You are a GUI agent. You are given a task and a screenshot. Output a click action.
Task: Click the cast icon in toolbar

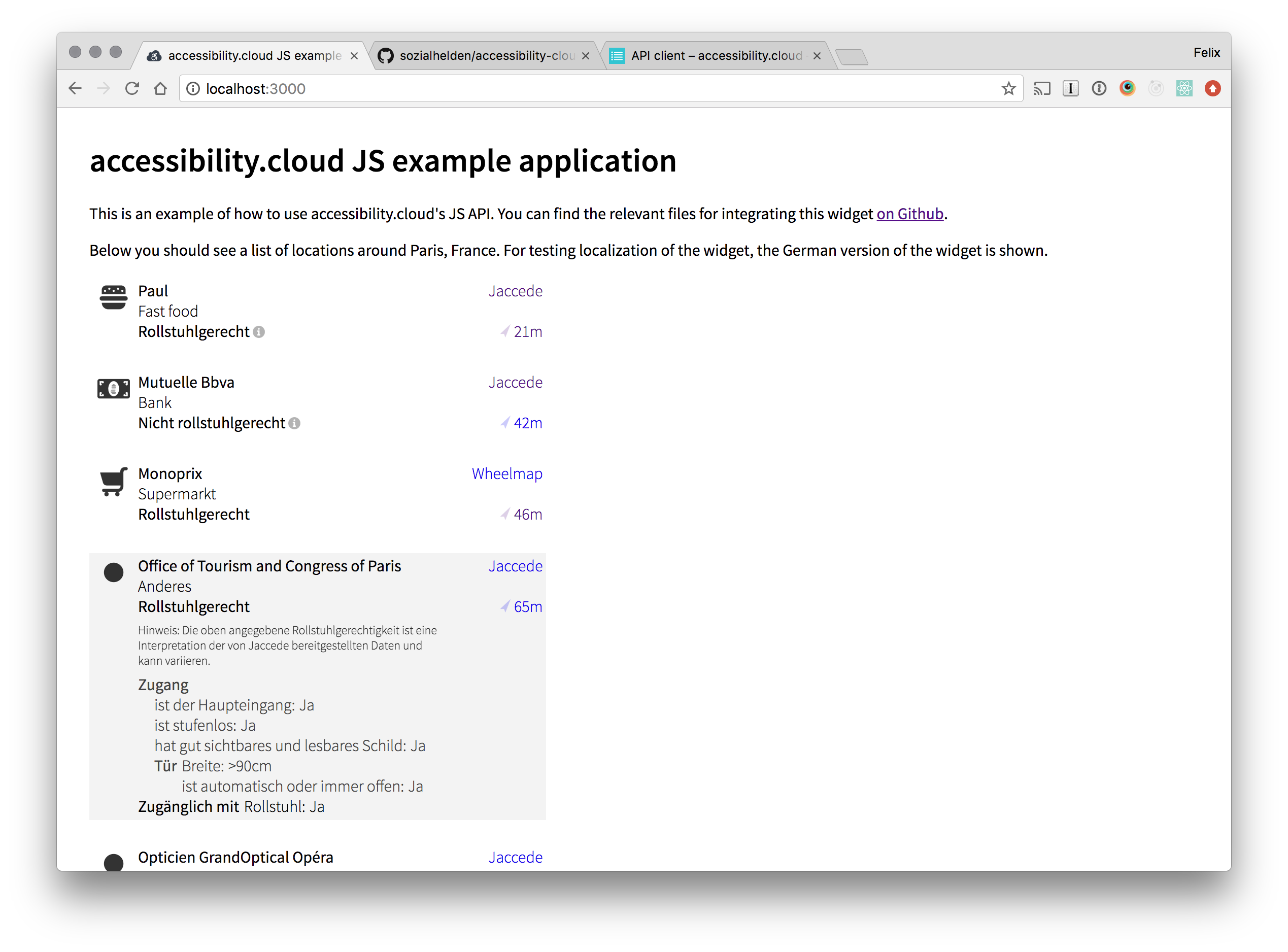[1042, 89]
